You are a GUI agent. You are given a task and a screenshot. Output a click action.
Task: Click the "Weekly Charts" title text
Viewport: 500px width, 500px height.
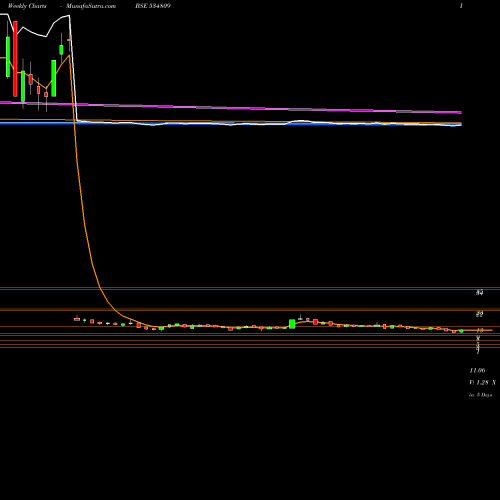(27, 6)
